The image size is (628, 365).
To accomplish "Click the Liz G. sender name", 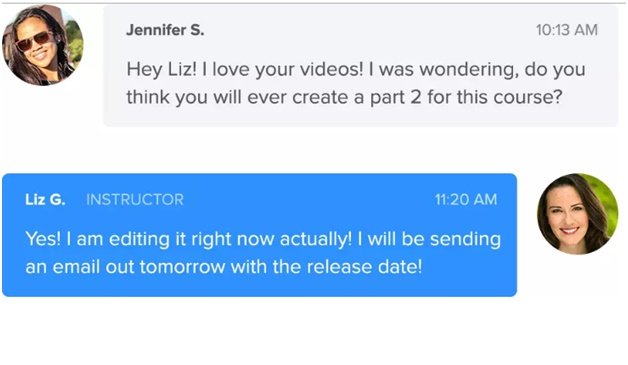I will tap(45, 200).
